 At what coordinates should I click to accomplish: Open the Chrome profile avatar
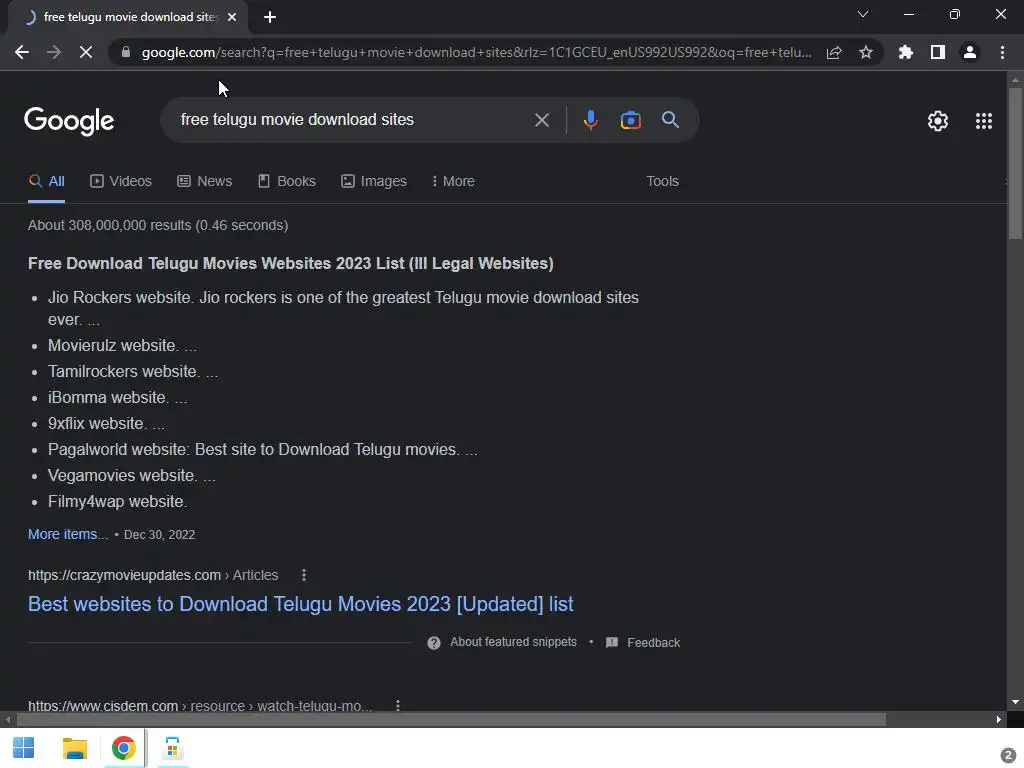pos(970,52)
